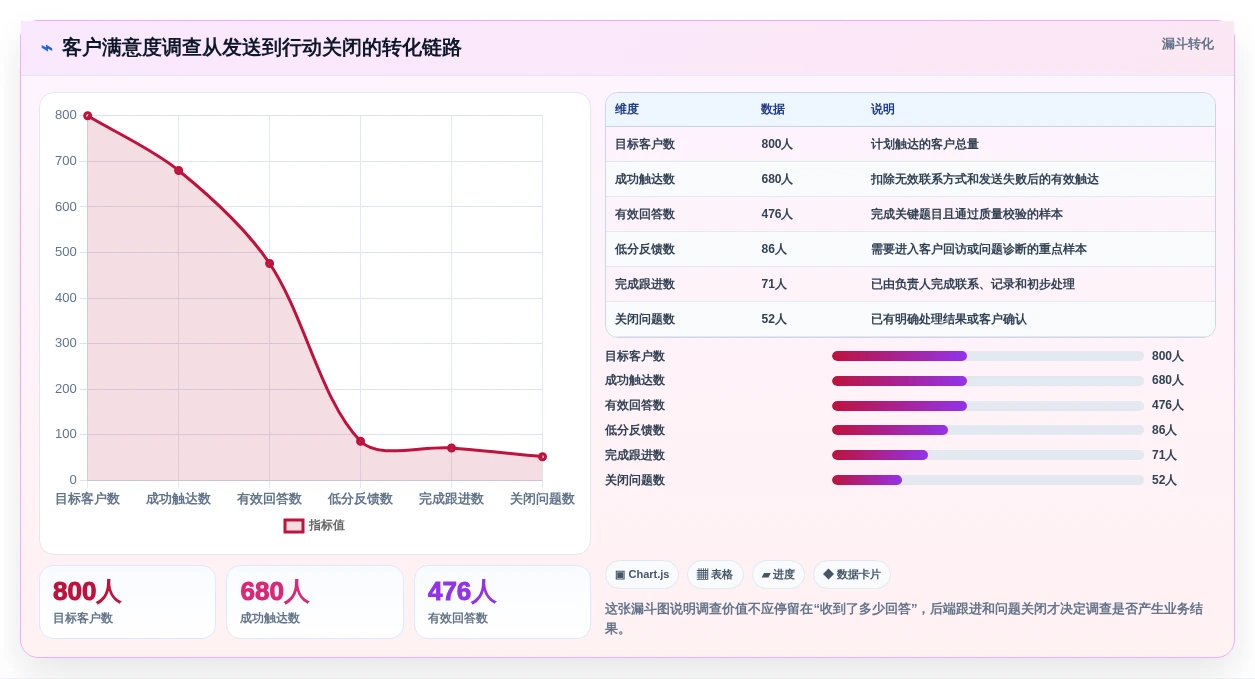
Task: Click the 表格 badge
Action: [x=715, y=575]
